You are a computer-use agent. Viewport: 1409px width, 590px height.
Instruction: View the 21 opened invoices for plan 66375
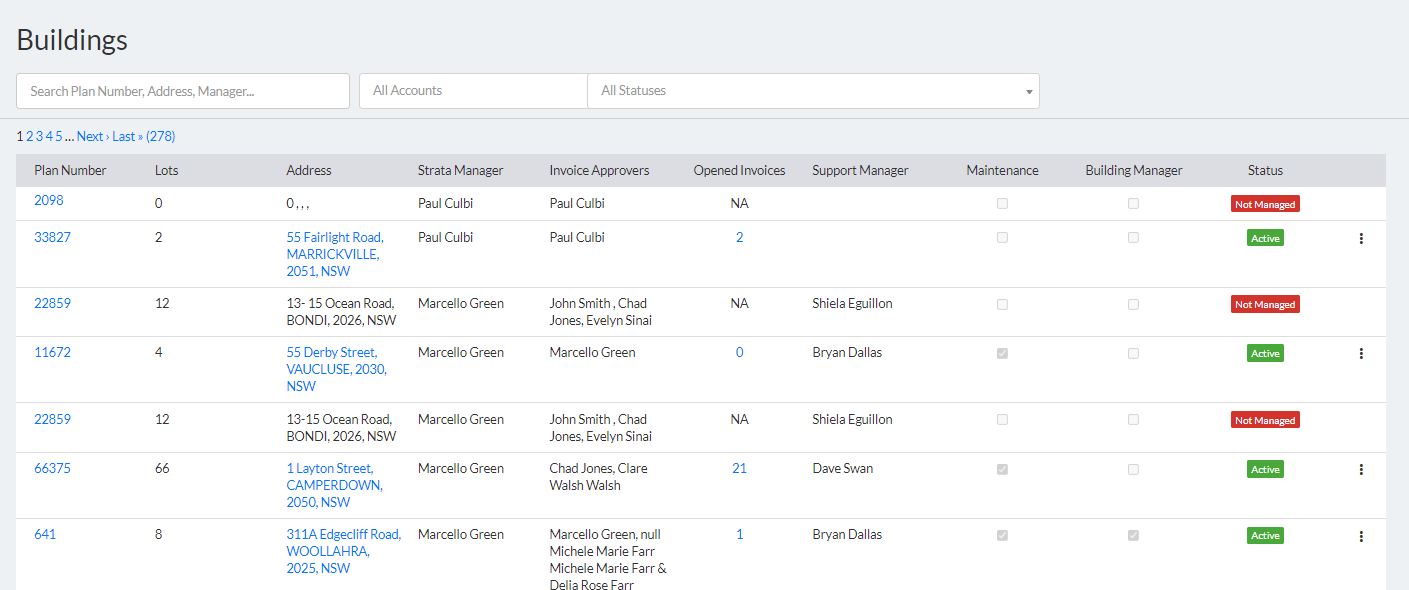(x=739, y=468)
